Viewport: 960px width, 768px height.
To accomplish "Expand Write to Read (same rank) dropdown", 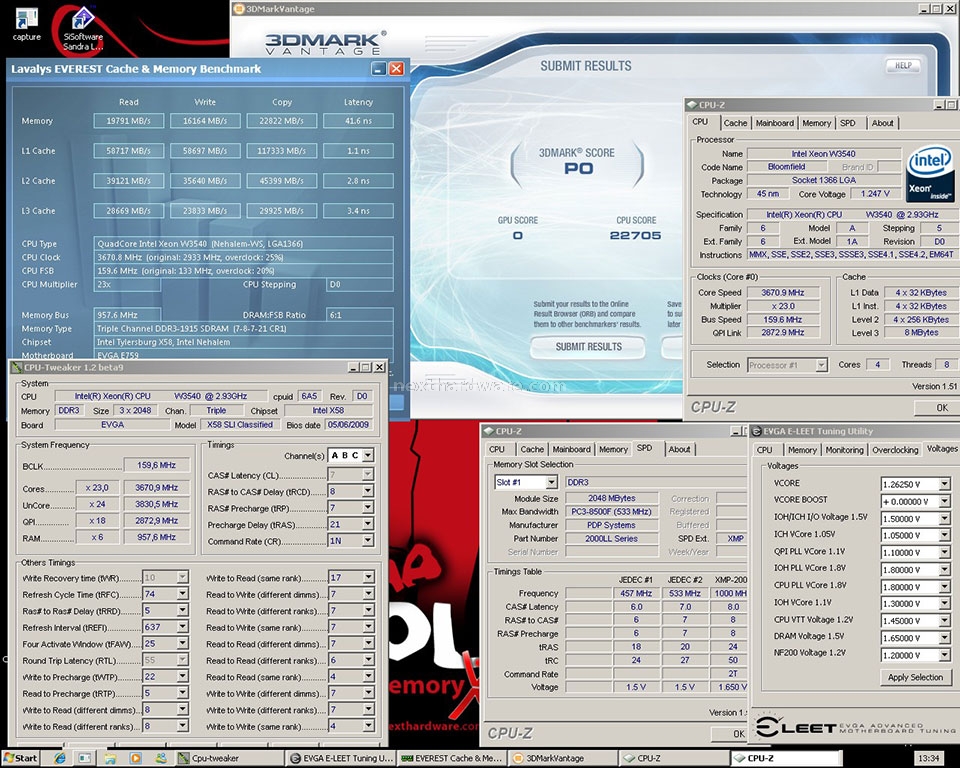I will click(x=368, y=578).
